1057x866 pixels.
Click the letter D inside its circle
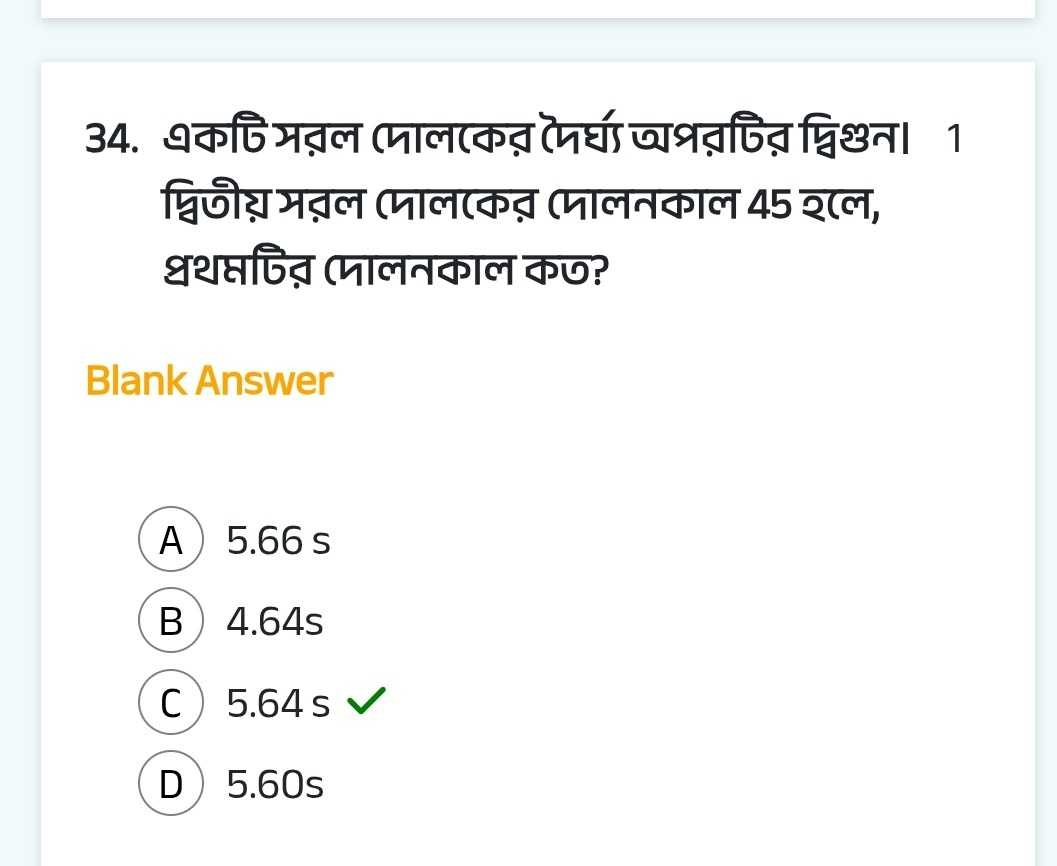170,785
